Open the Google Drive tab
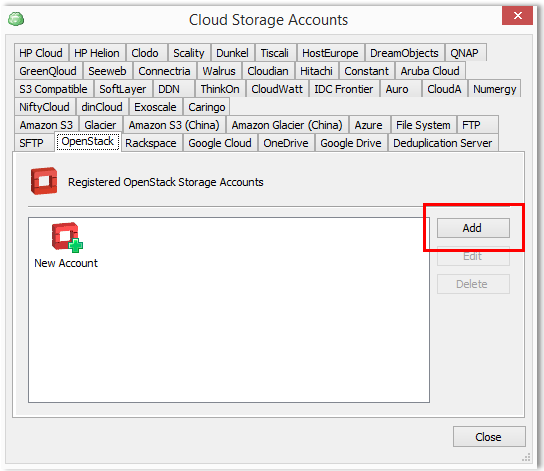 point(351,143)
